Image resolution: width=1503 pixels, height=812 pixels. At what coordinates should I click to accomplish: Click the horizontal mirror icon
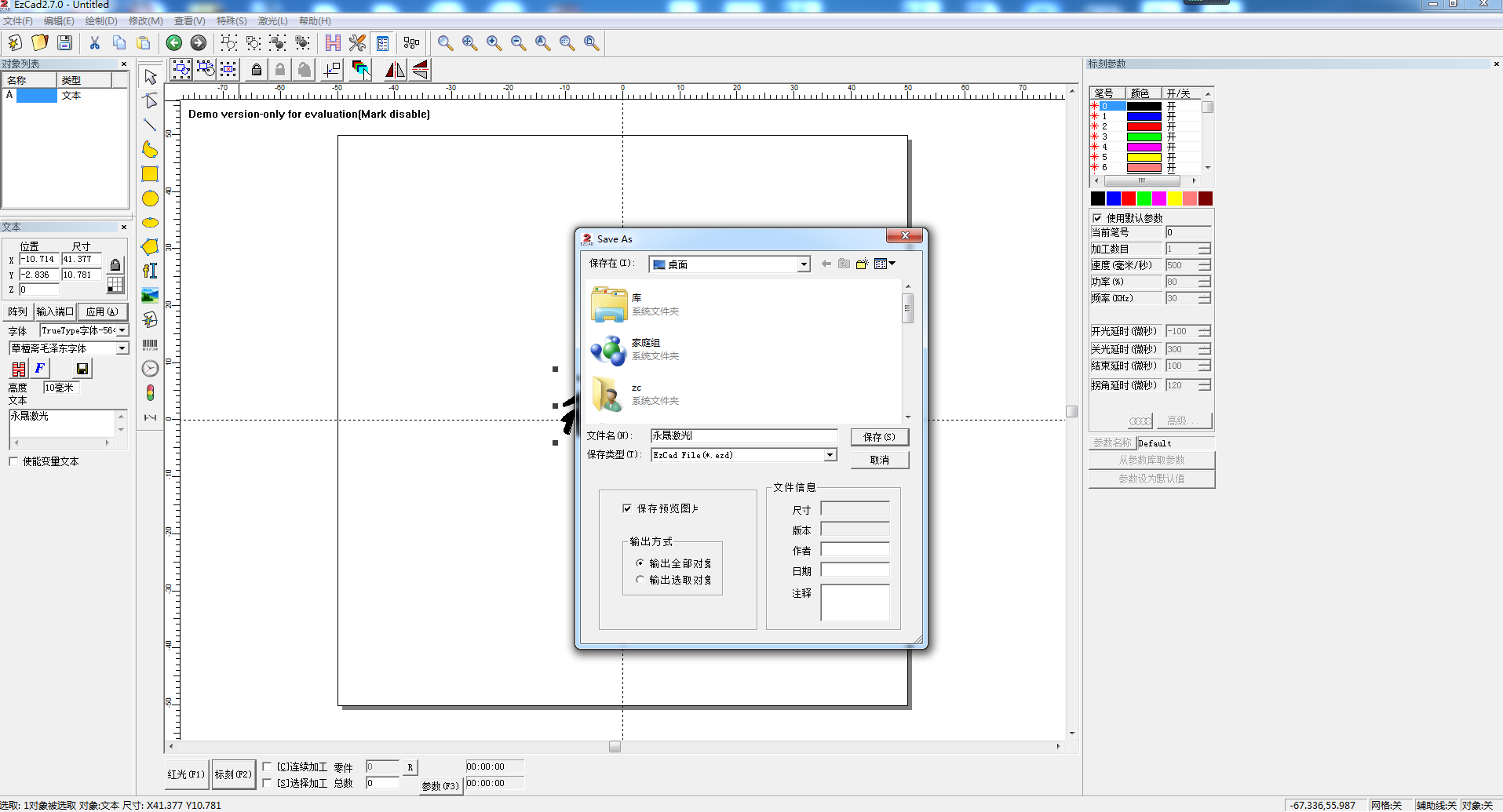pyautogui.click(x=395, y=70)
